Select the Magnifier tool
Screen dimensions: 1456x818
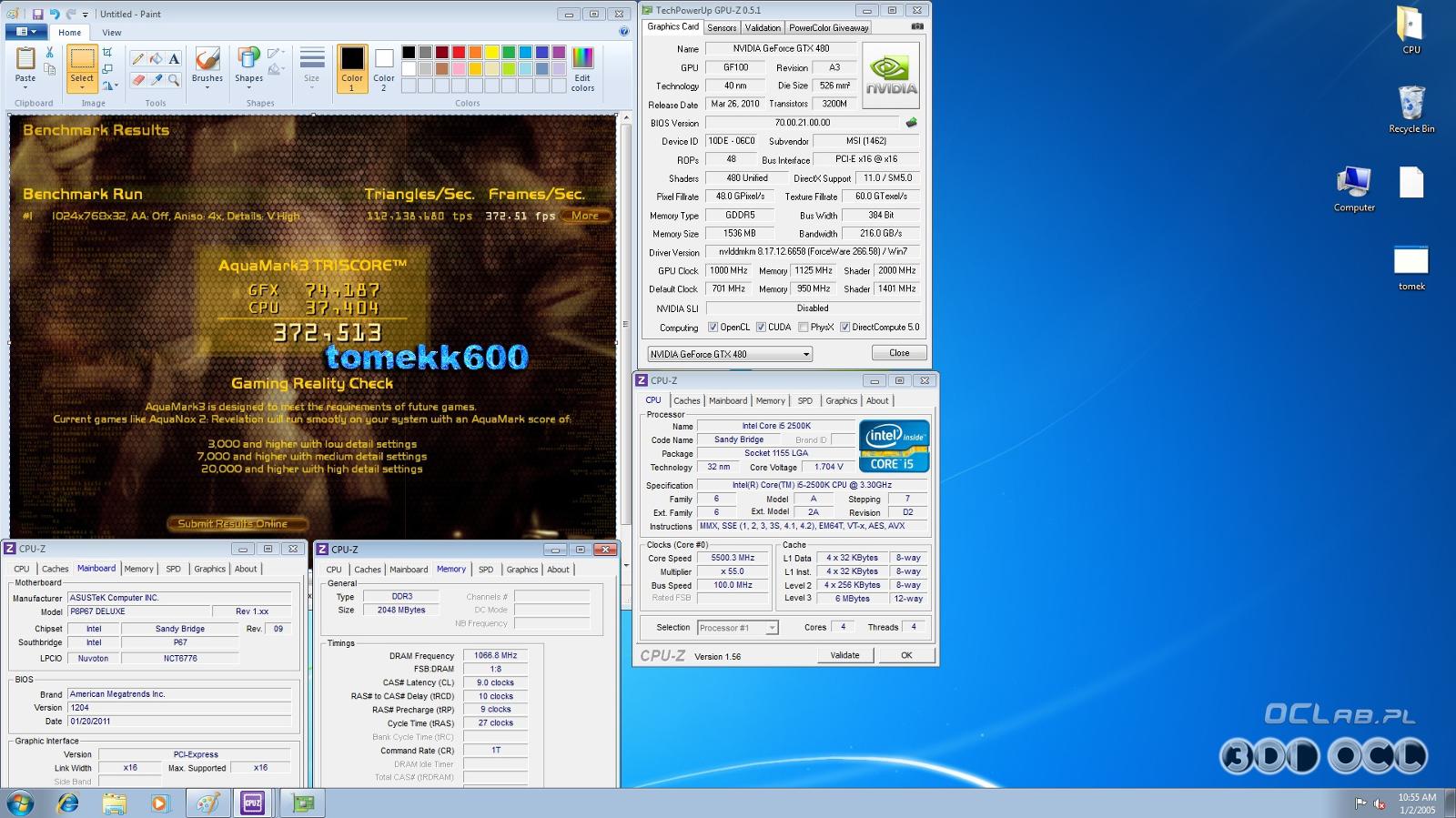174,80
